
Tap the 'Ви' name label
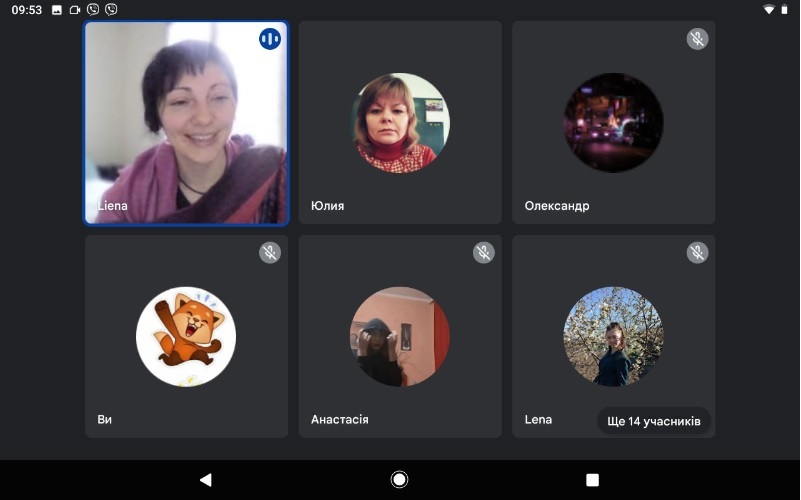coord(104,419)
